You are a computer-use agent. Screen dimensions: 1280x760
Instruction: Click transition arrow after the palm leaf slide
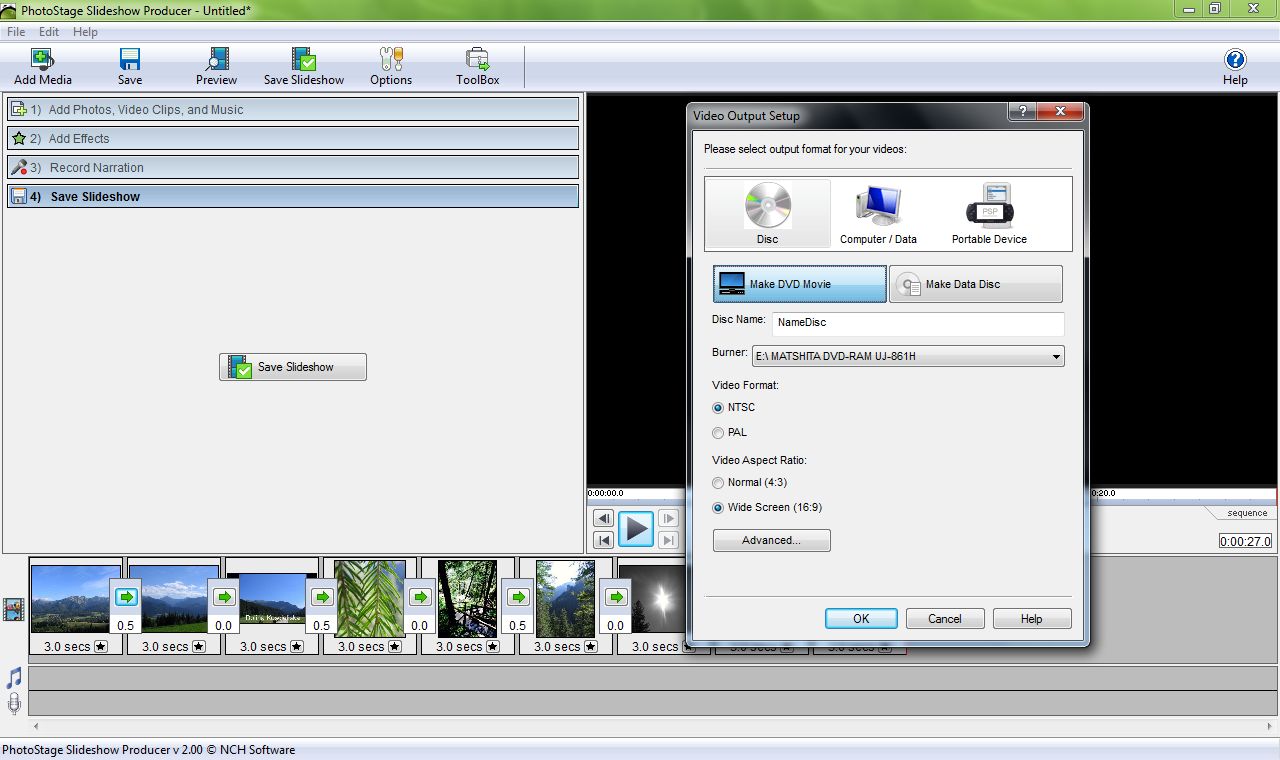point(420,597)
